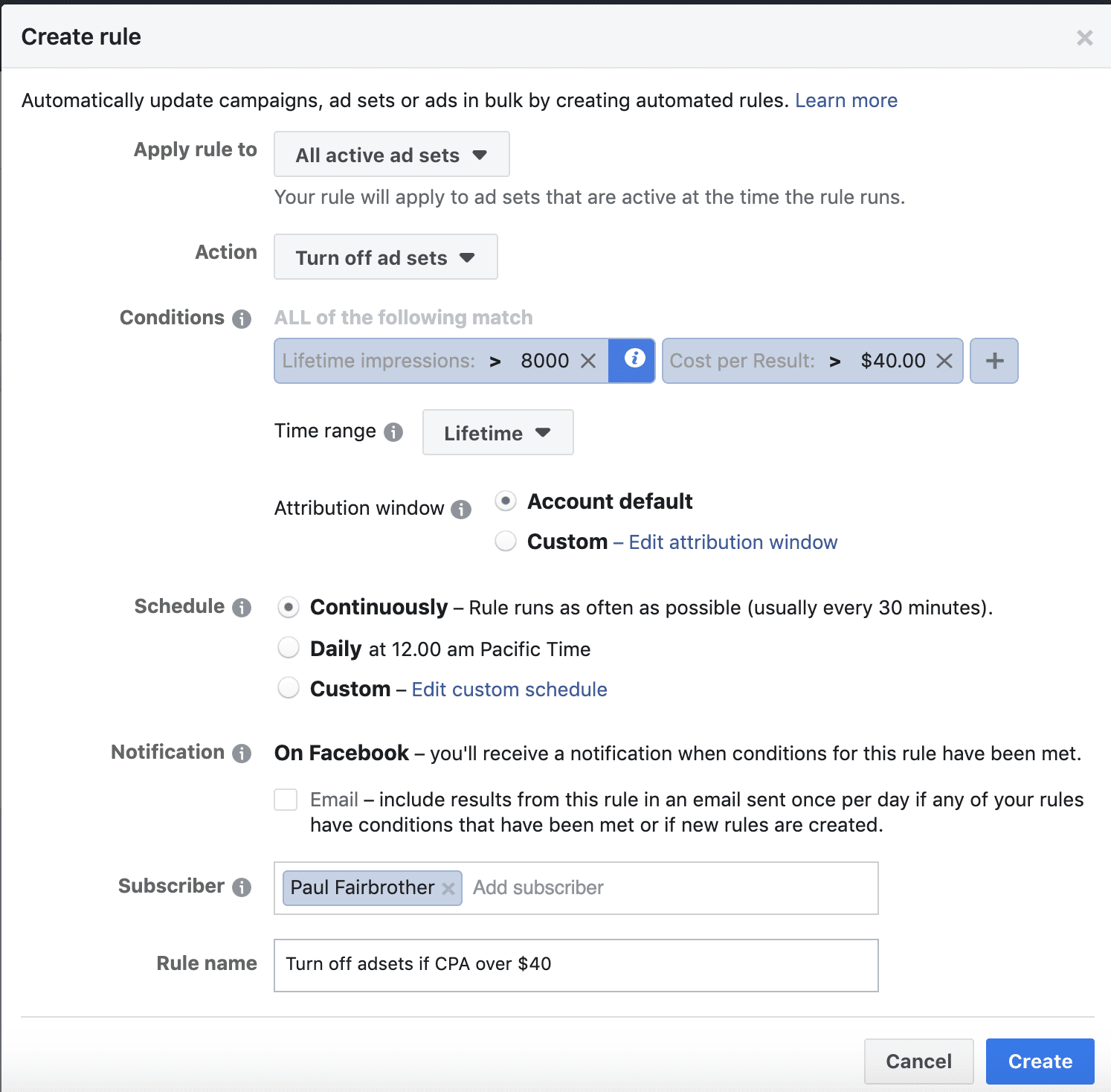
Task: Click the Create button
Action: tap(1040, 1061)
